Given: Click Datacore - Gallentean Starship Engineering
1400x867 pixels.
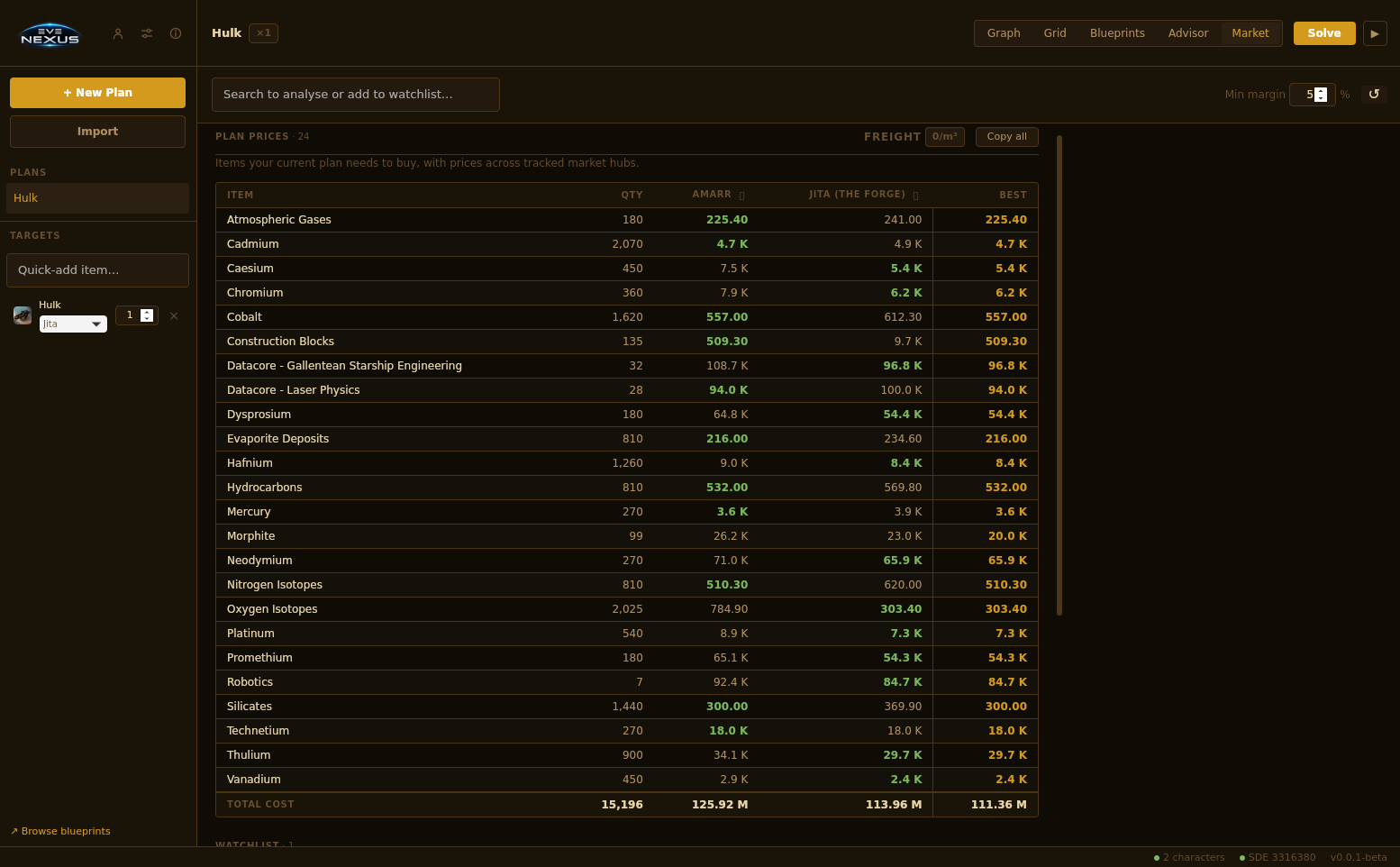Looking at the screenshot, I should (344, 366).
